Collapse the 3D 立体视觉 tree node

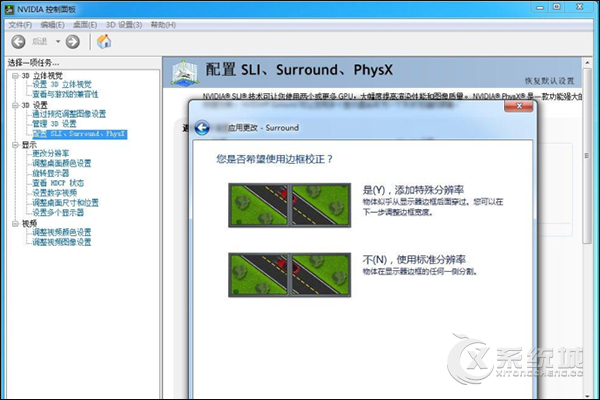(x=15, y=76)
